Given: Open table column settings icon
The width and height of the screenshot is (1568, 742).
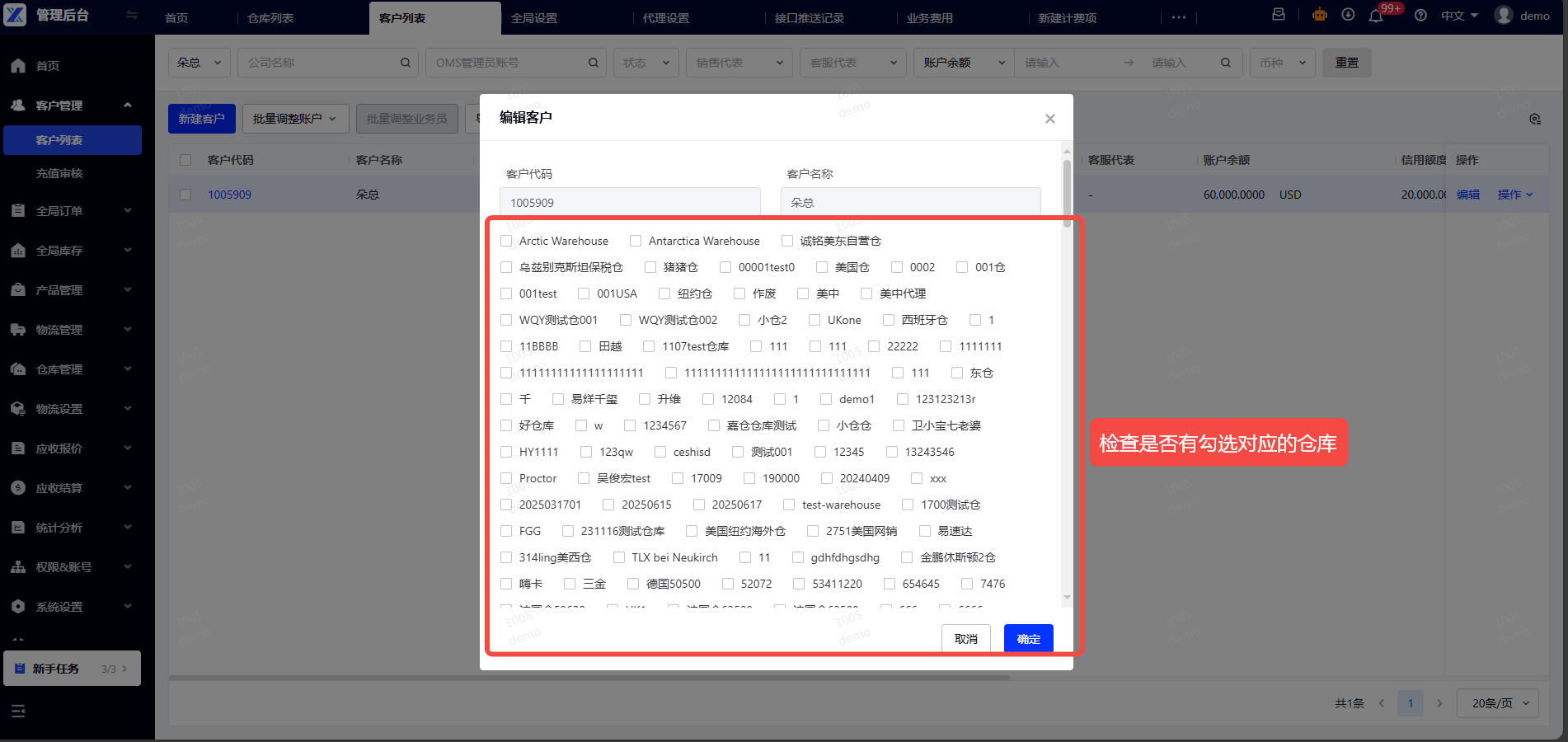Looking at the screenshot, I should tap(1534, 120).
